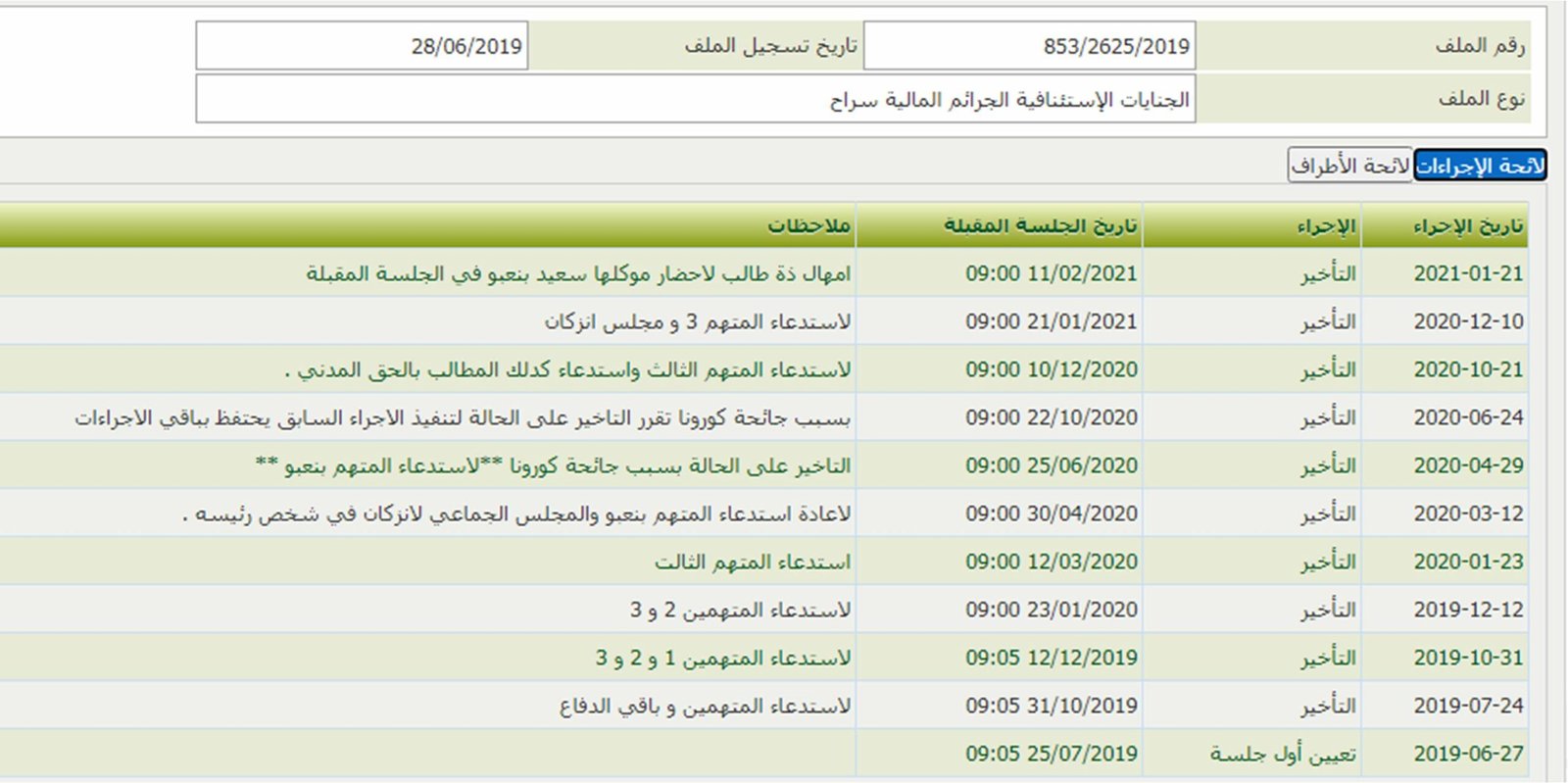Select the procedure date 2019-07-24 cell
This screenshot has height=783, width=1568.
[1467, 706]
